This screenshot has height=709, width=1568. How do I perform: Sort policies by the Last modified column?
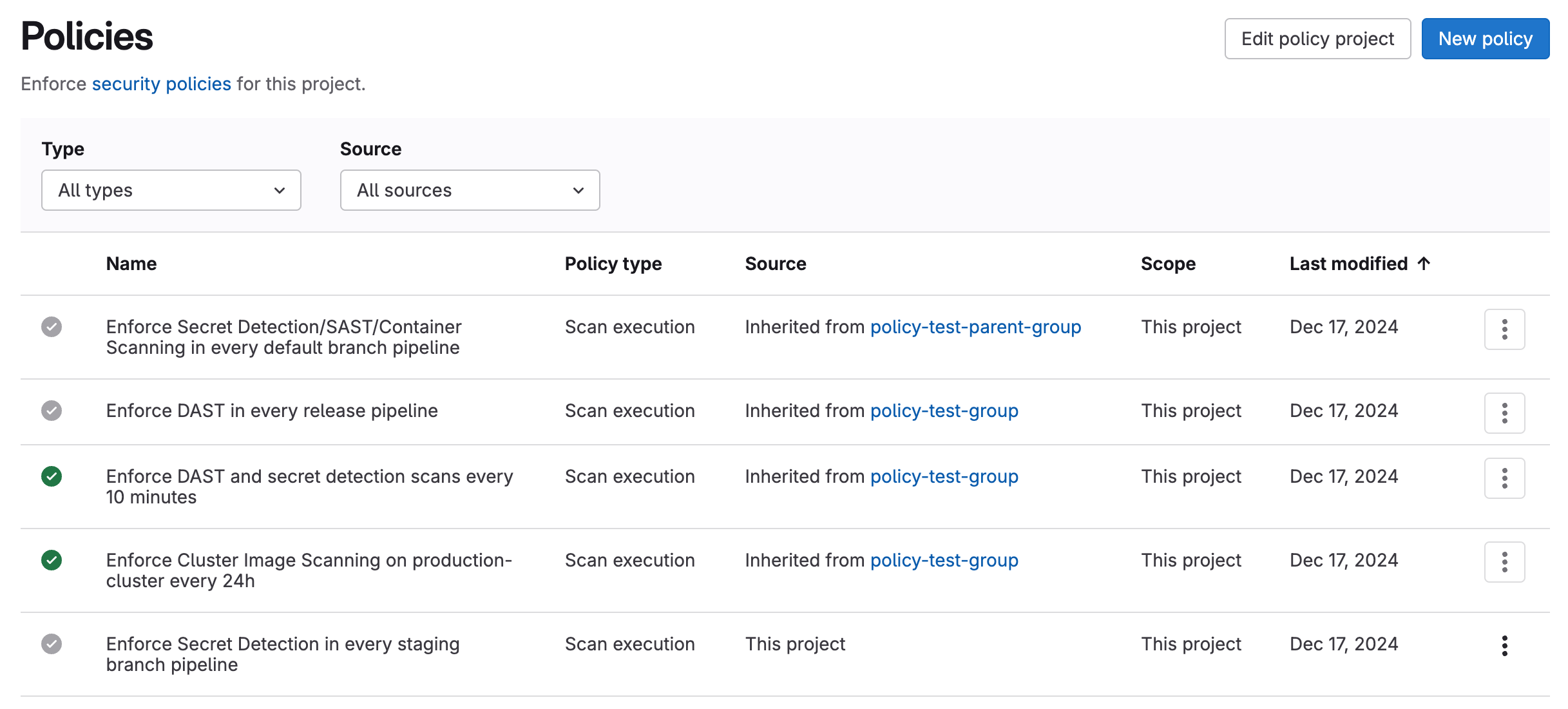(1348, 263)
